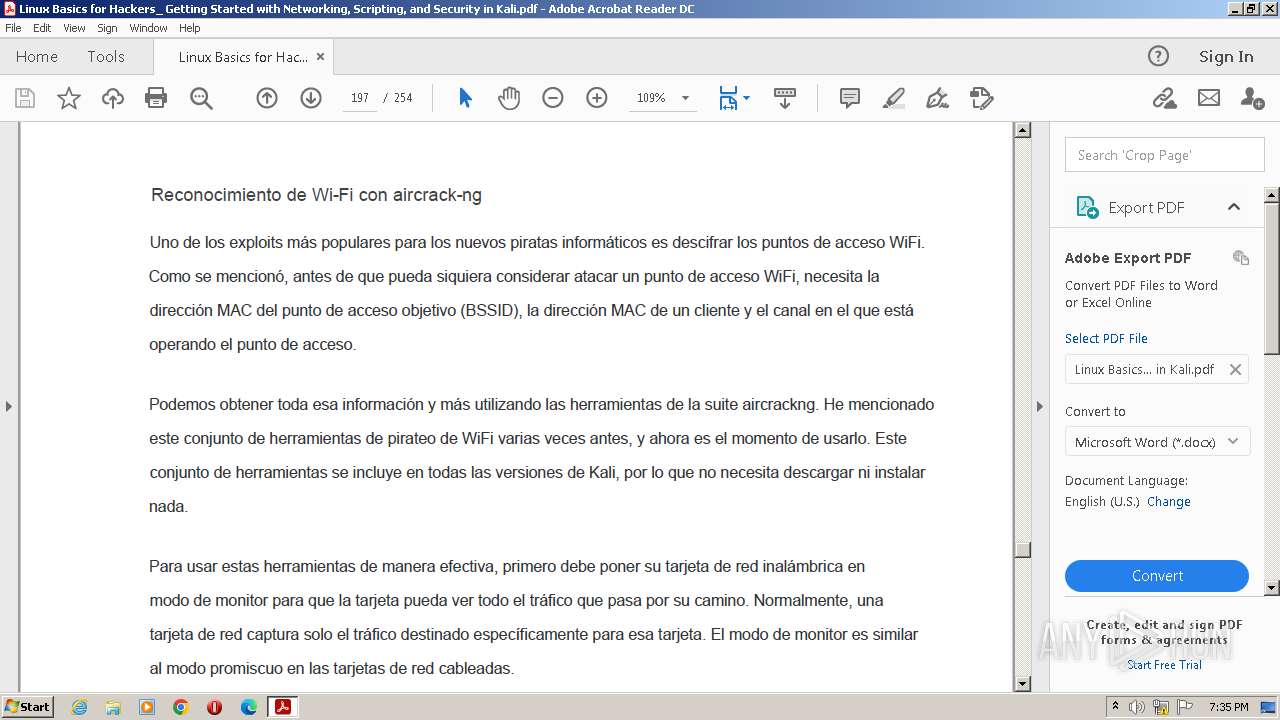The image size is (1280, 720).
Task: Zoom out with minus circle
Action: pos(553,98)
